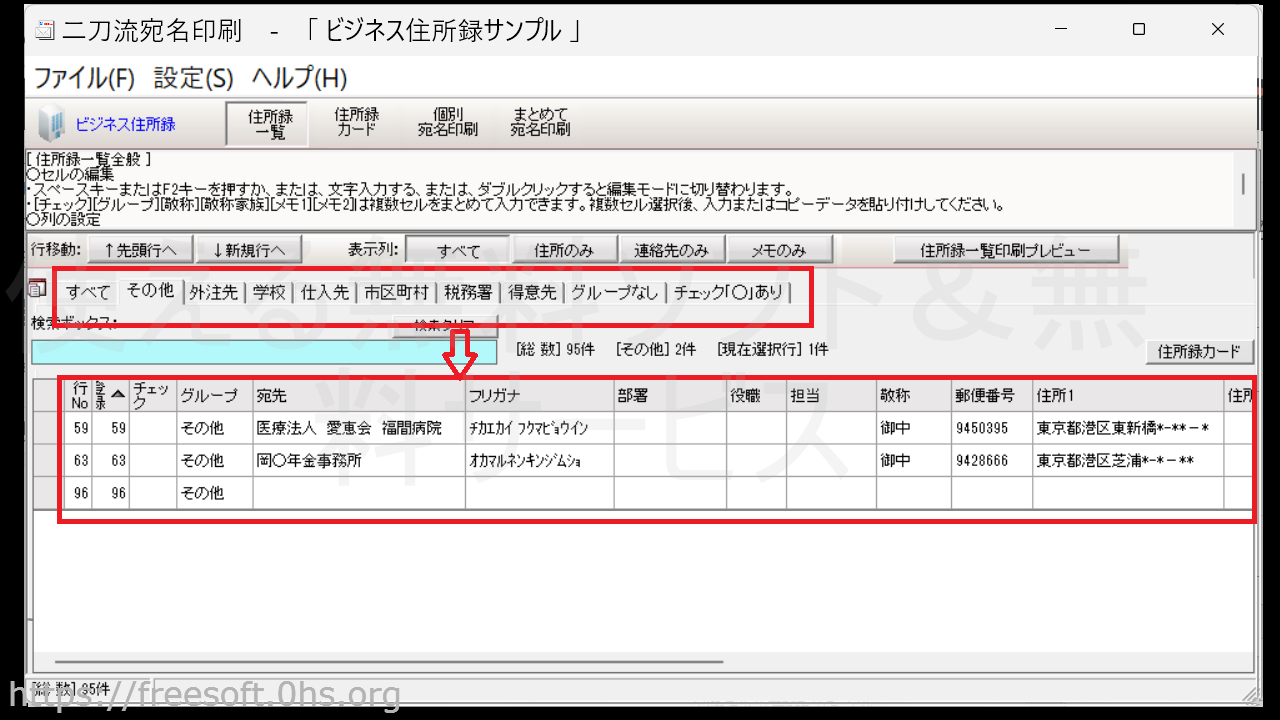Open the まとめて宛名印刷 view

point(540,123)
